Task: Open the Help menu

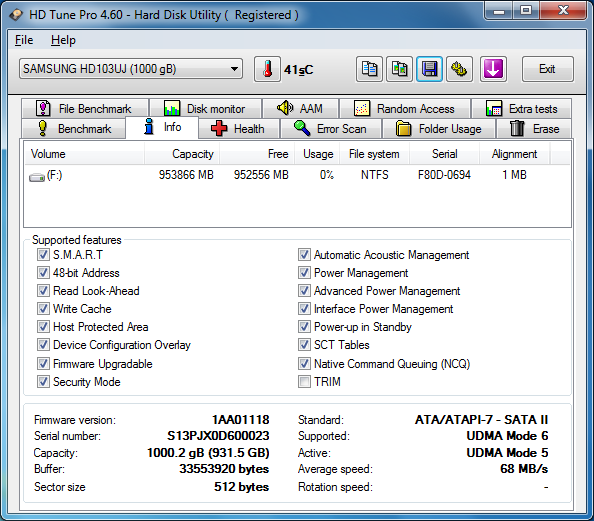Action: pos(63,40)
